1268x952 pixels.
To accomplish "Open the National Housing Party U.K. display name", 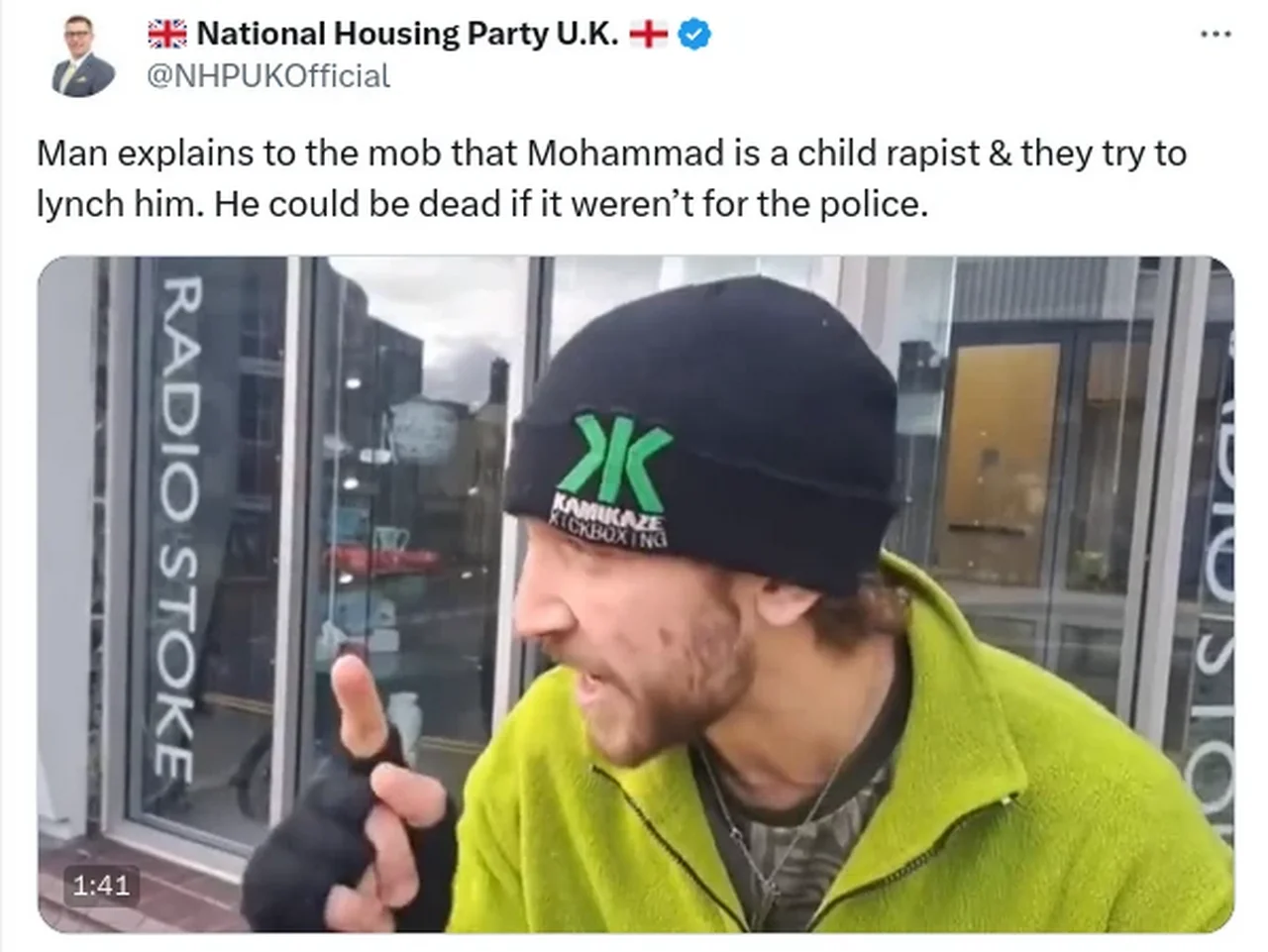I will pyautogui.click(x=407, y=35).
